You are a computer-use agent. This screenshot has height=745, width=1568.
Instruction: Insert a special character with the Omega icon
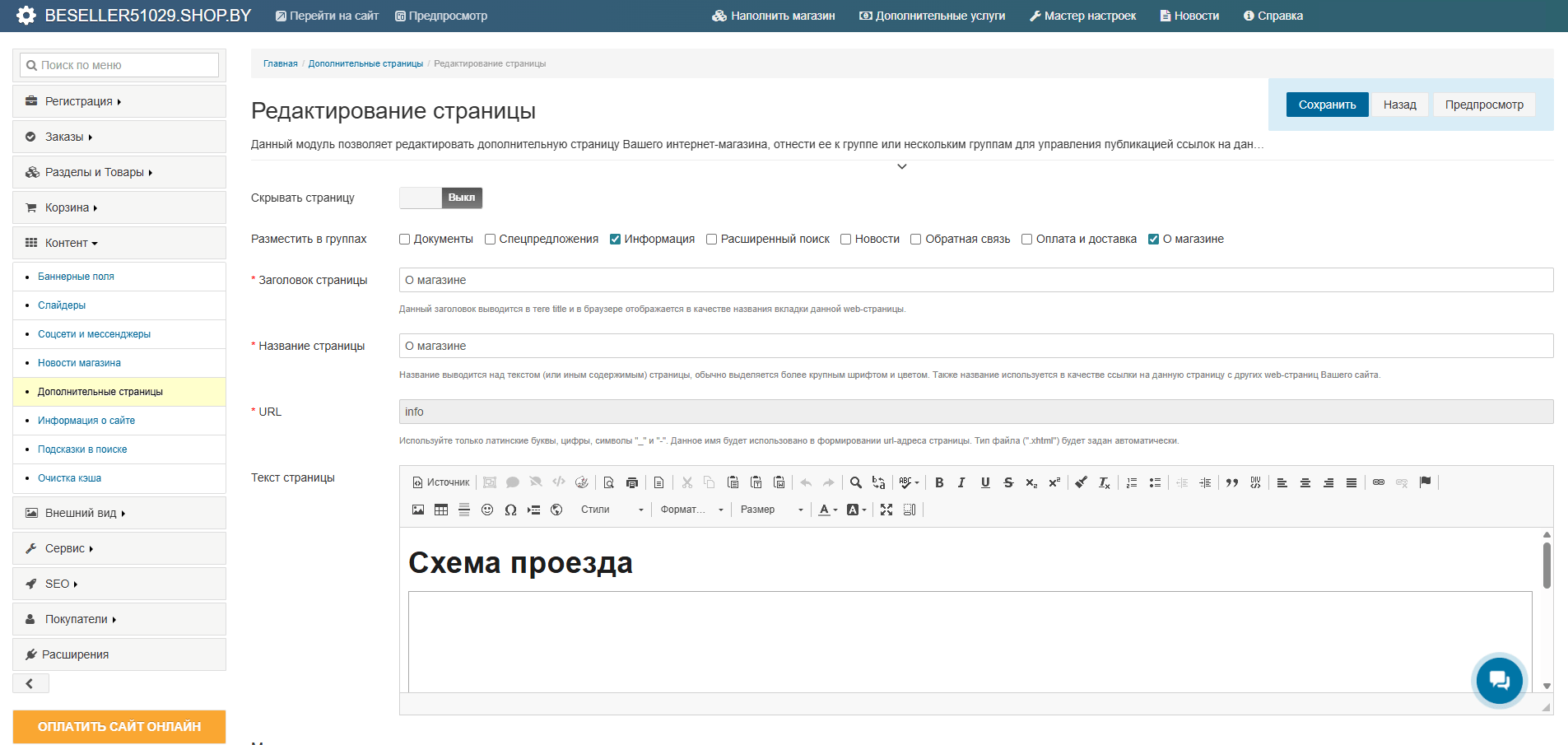click(510, 510)
